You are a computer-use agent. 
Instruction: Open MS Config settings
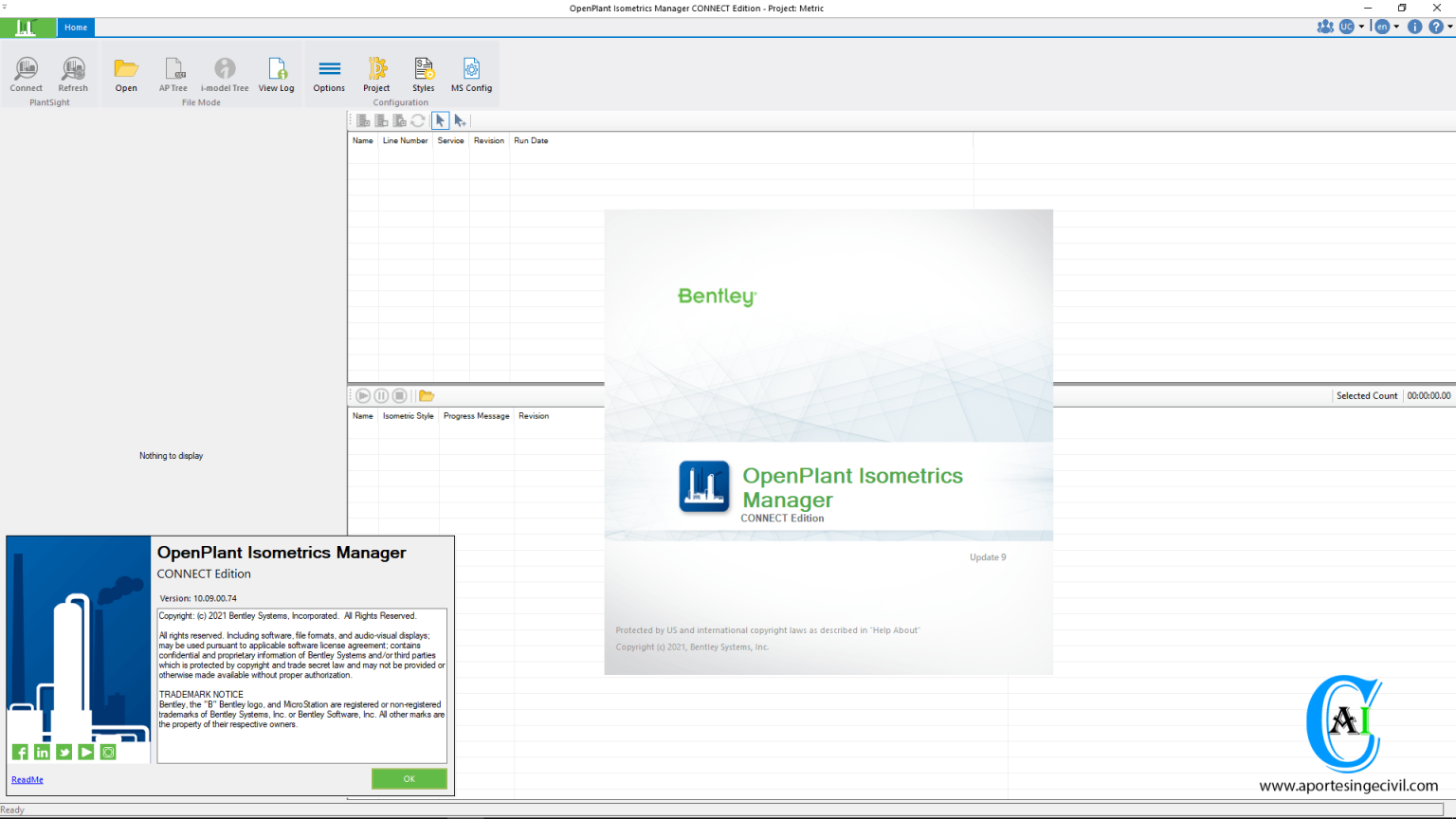tap(471, 71)
